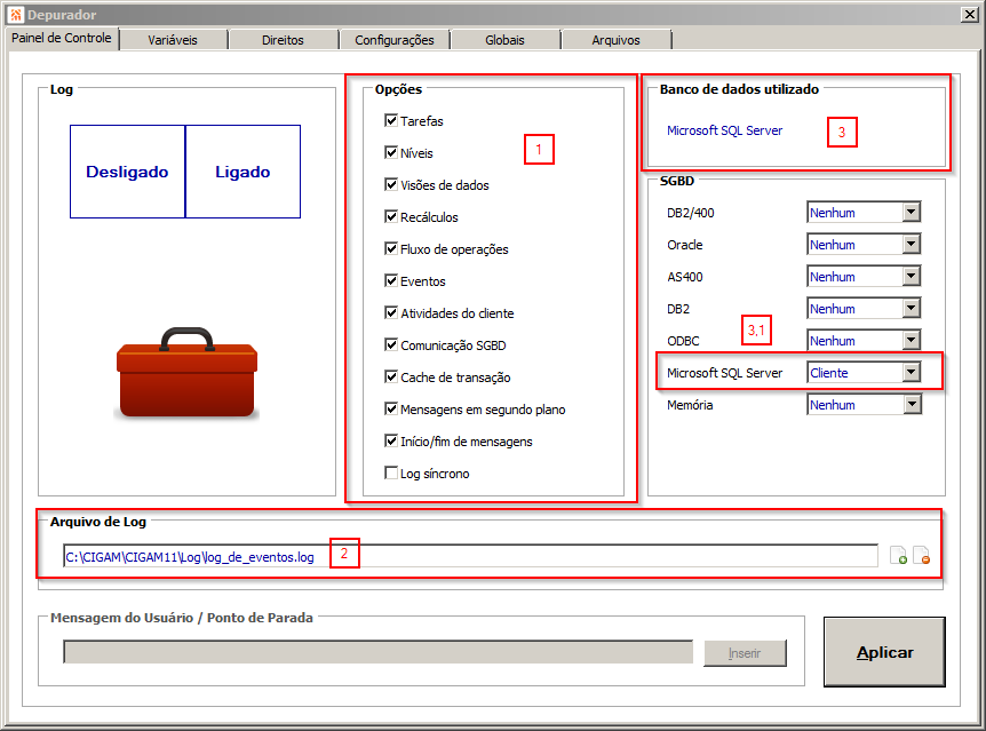Switch to the Configurações tab

[394, 40]
